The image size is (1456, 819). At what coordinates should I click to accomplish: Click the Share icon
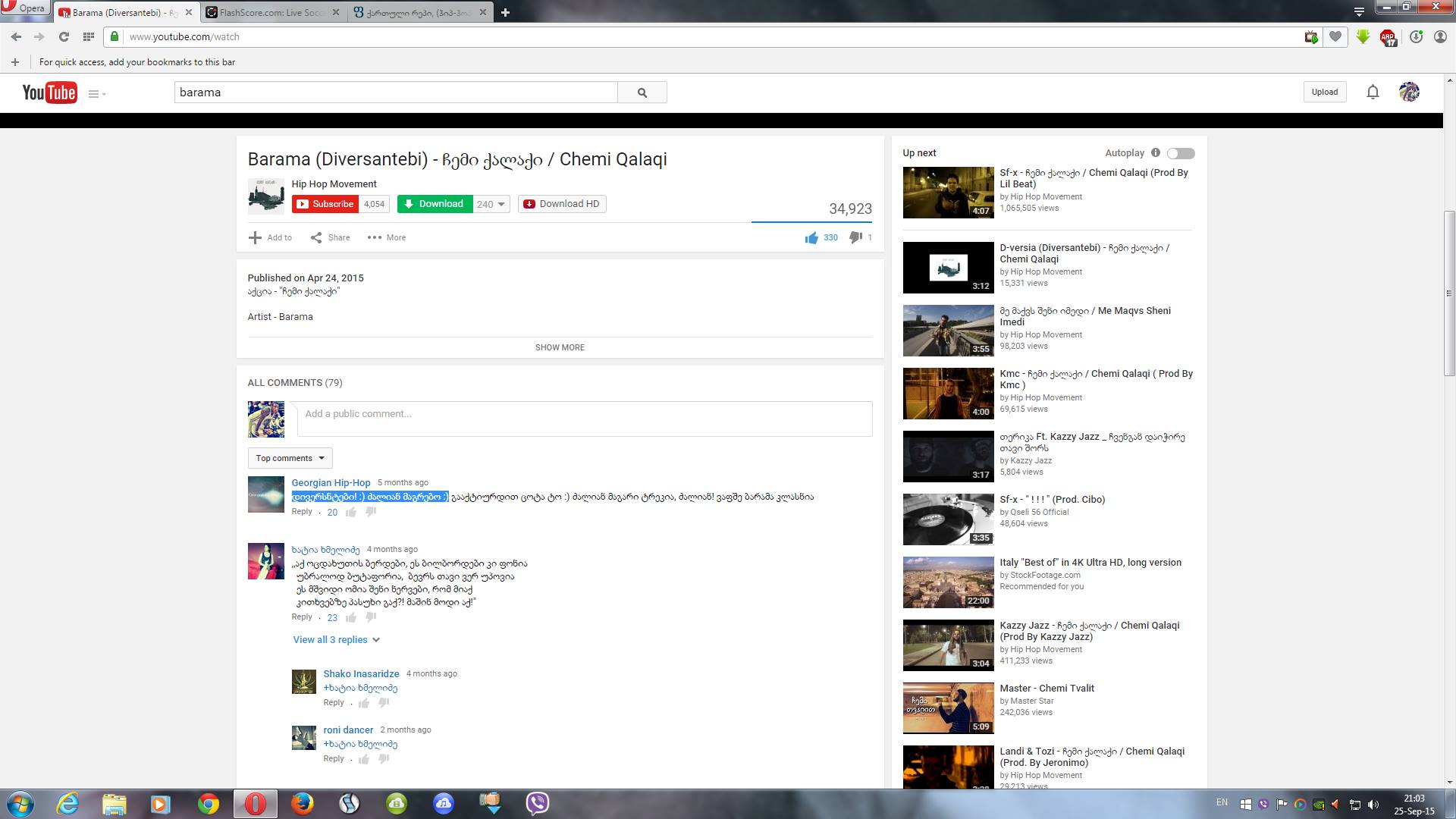point(316,237)
